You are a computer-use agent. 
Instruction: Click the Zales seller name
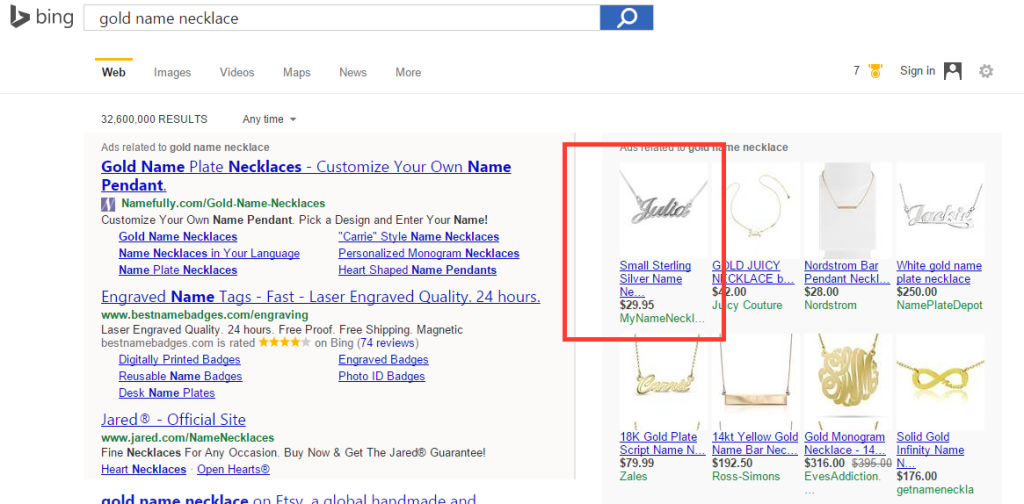pos(633,476)
